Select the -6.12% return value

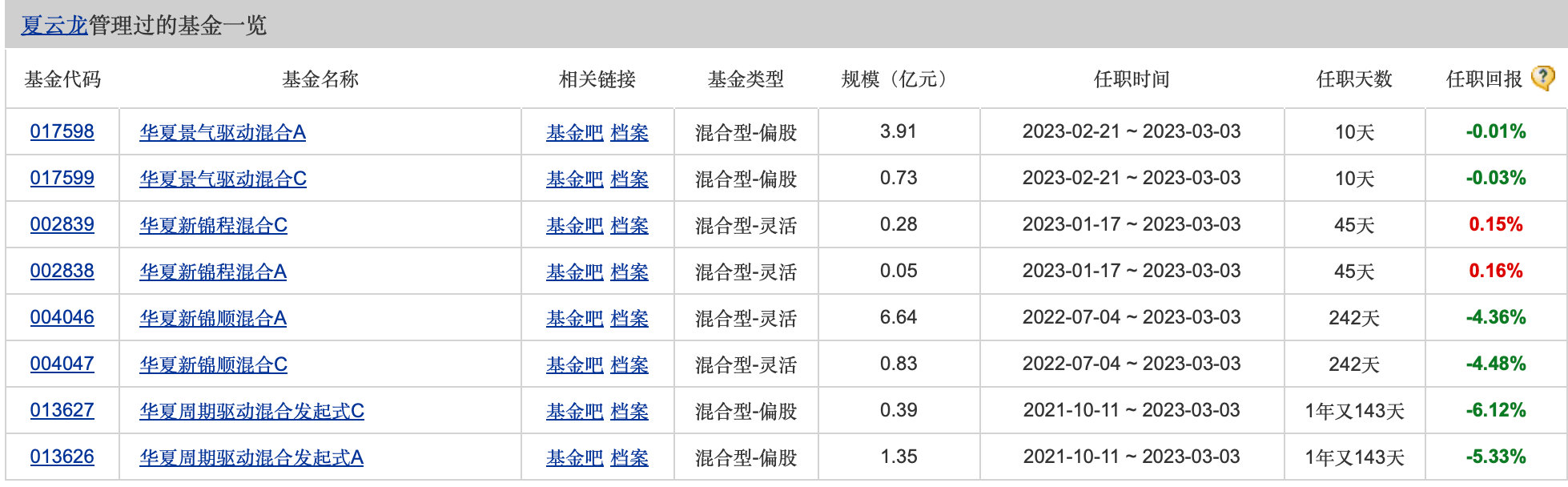tap(1496, 410)
